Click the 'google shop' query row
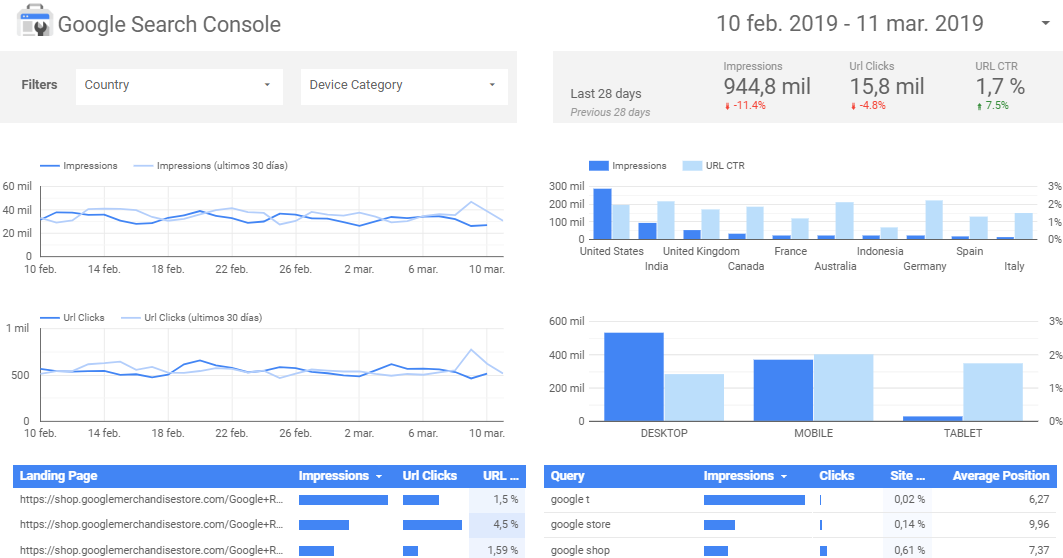 [800, 550]
